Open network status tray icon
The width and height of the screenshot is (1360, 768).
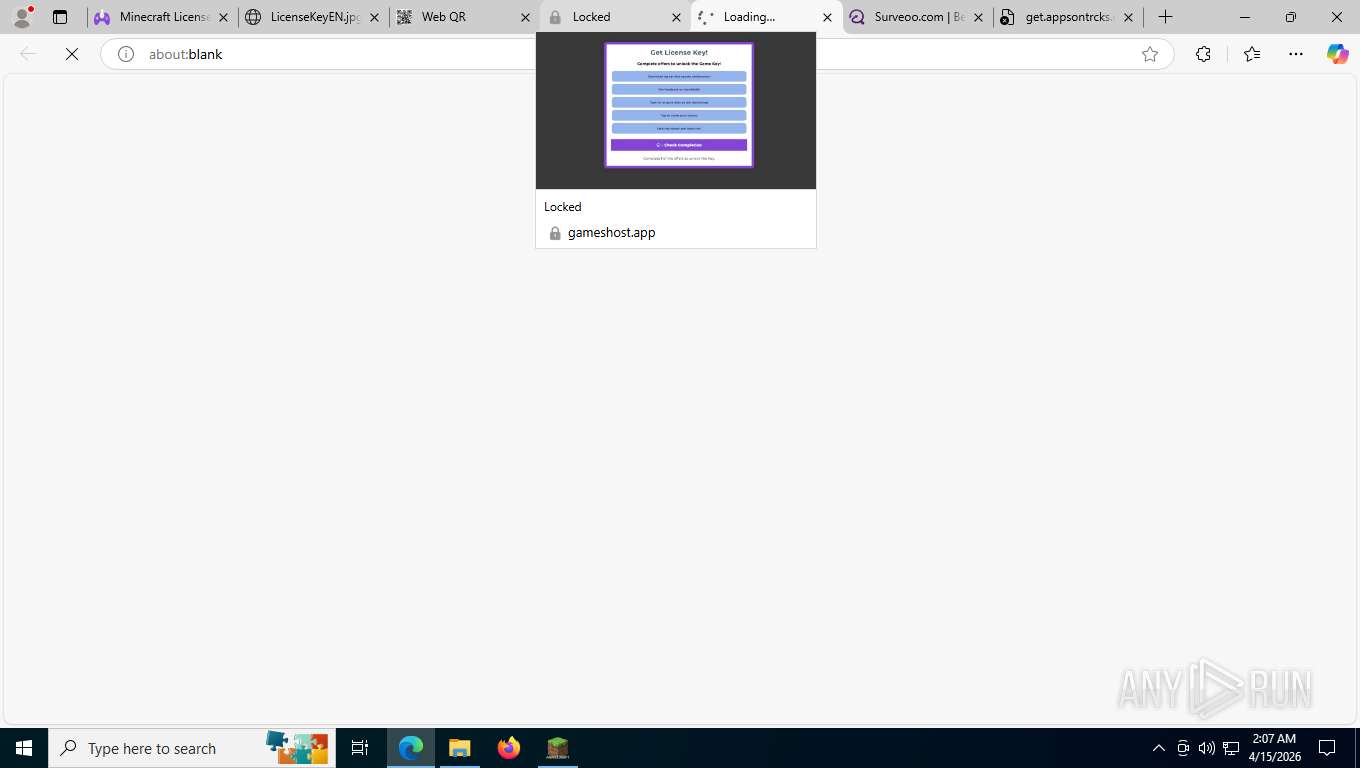tap(1231, 748)
